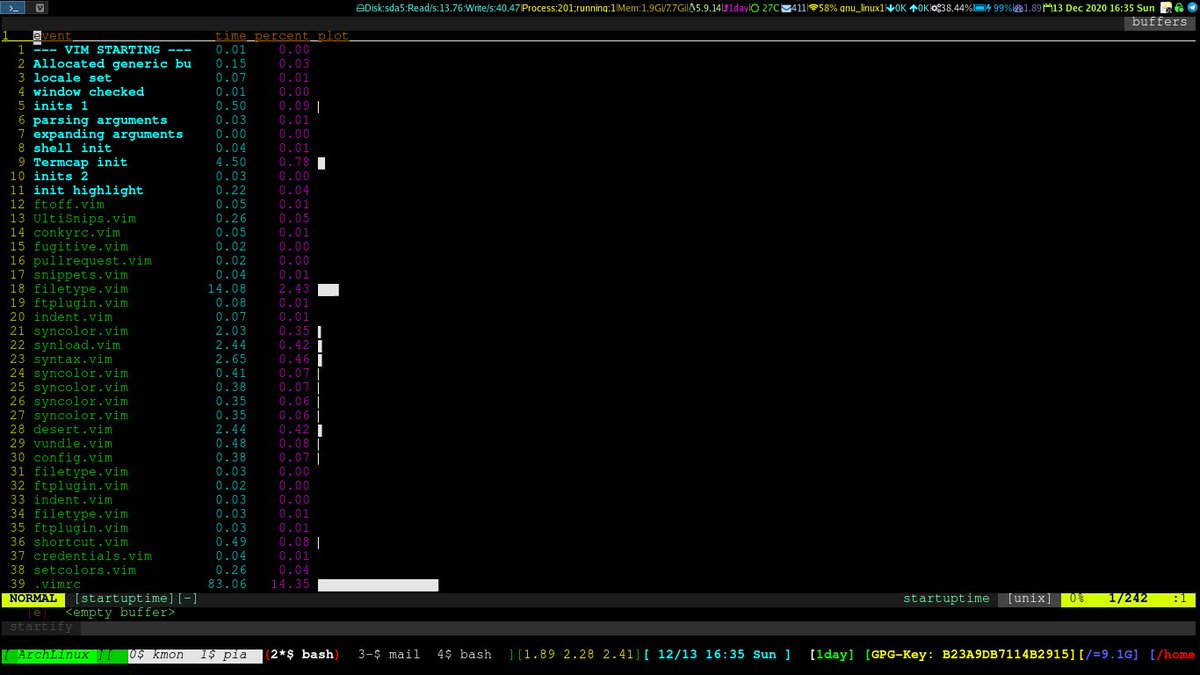
Task: Switch to tmux window 3 mail
Action: 389,655
